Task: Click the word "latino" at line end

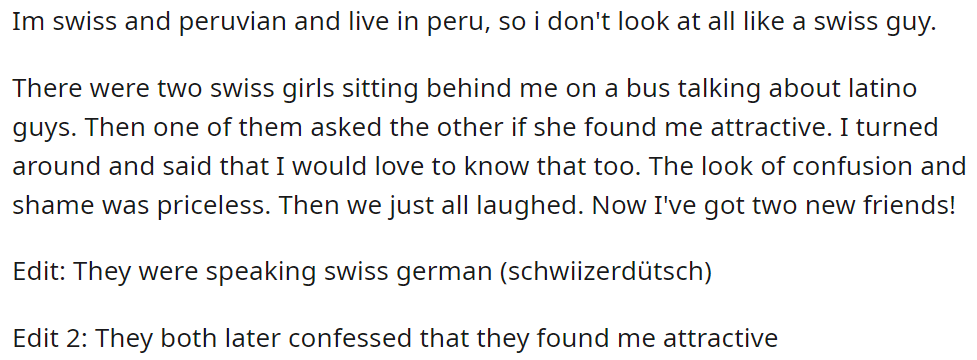Action: (879, 88)
